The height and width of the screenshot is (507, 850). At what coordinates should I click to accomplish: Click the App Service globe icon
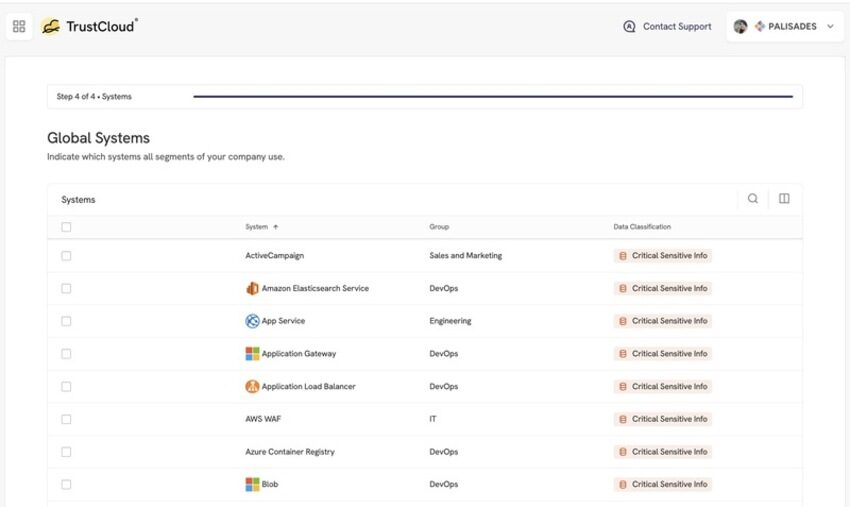[252, 321]
